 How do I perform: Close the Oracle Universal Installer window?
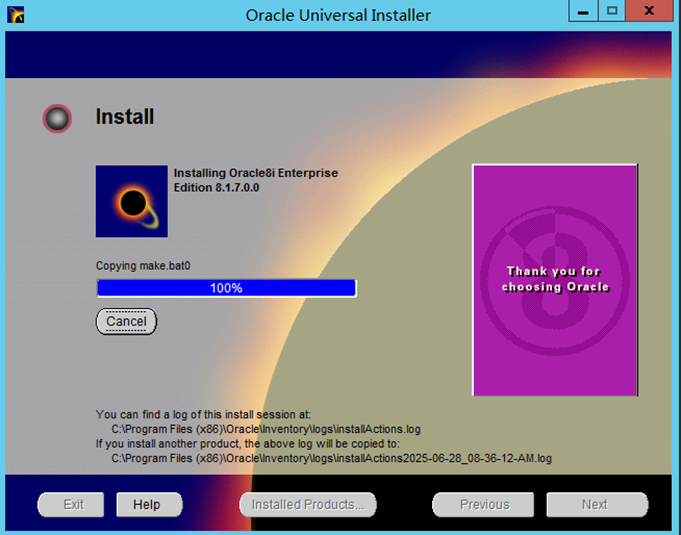(649, 11)
